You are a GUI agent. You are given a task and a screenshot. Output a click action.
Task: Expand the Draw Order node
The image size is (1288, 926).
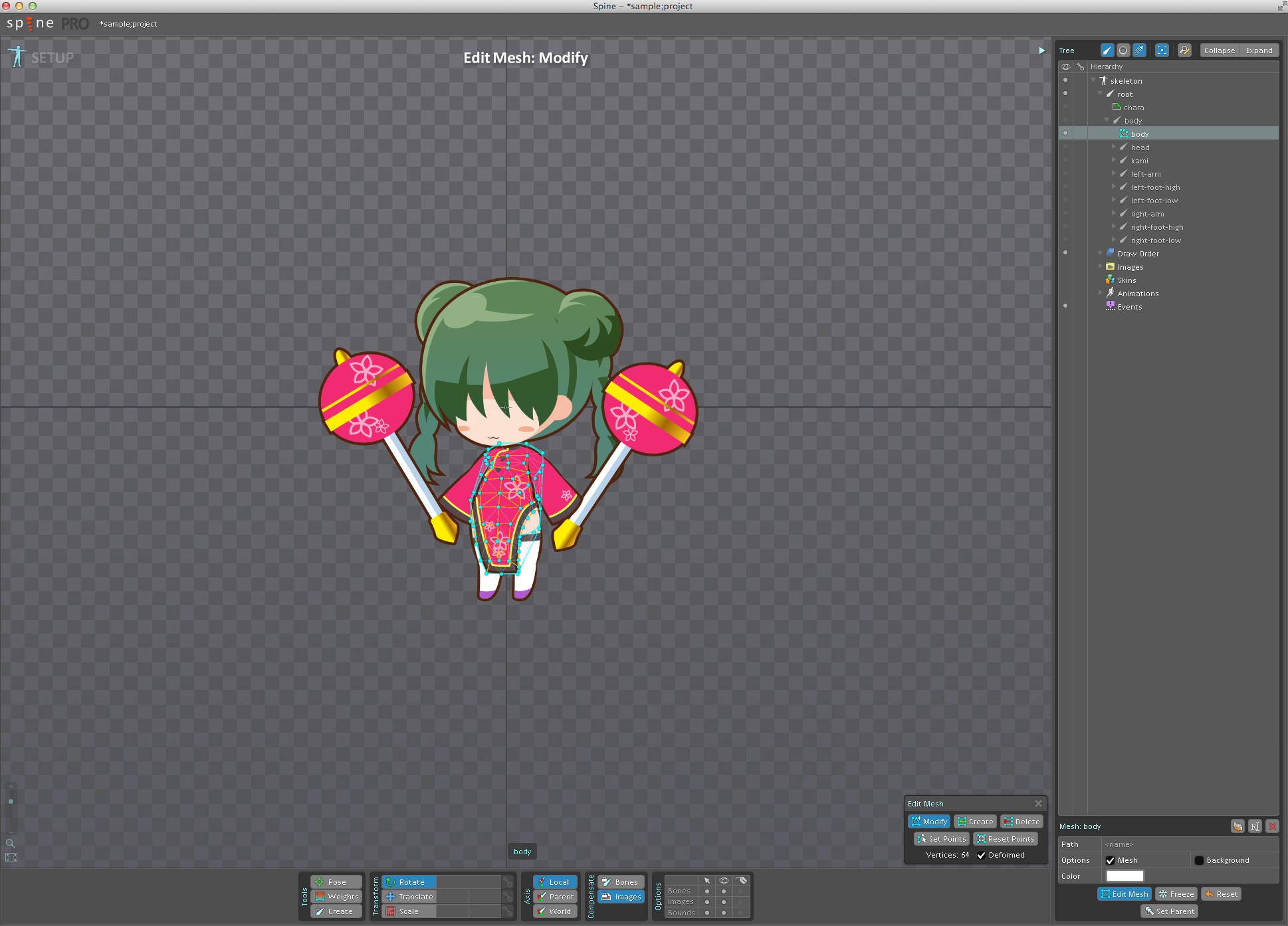(x=1100, y=253)
